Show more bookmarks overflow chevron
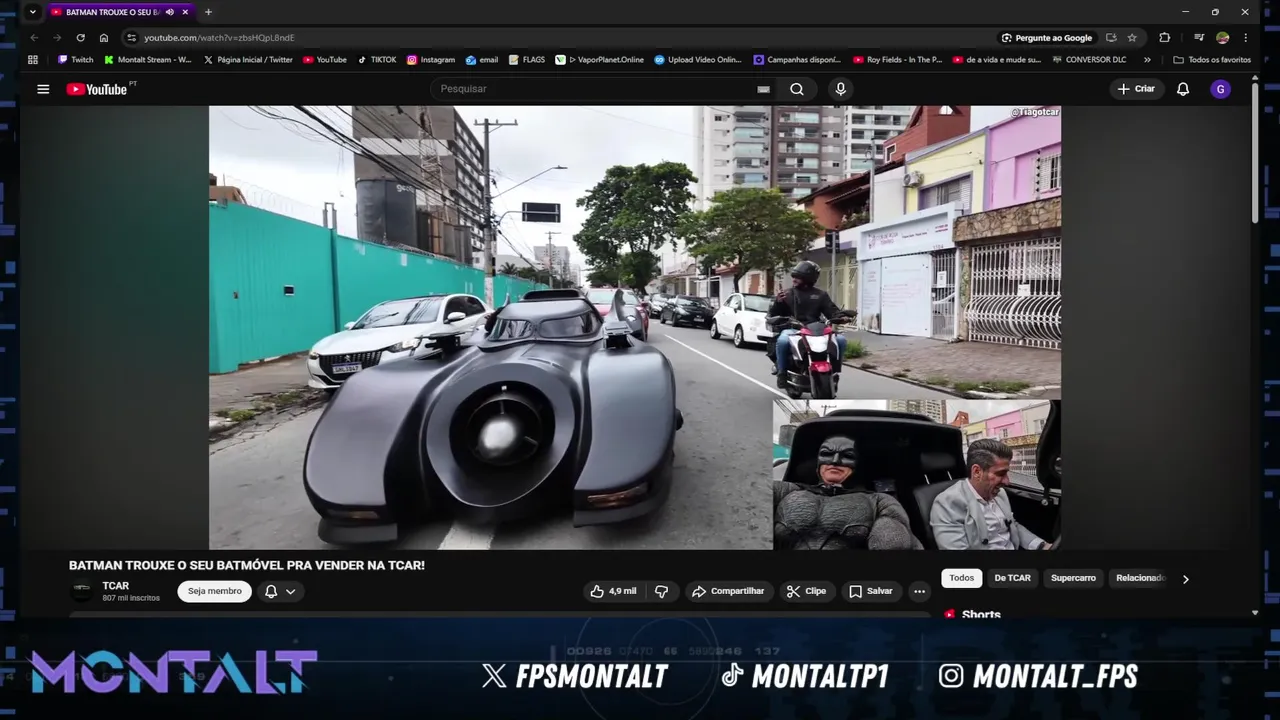This screenshot has height=720, width=1280. (x=1147, y=60)
